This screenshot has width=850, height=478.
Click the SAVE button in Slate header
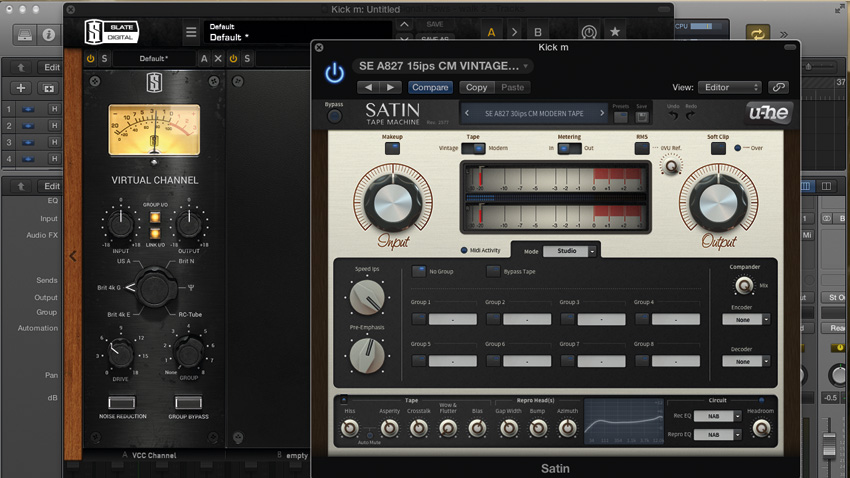point(435,24)
